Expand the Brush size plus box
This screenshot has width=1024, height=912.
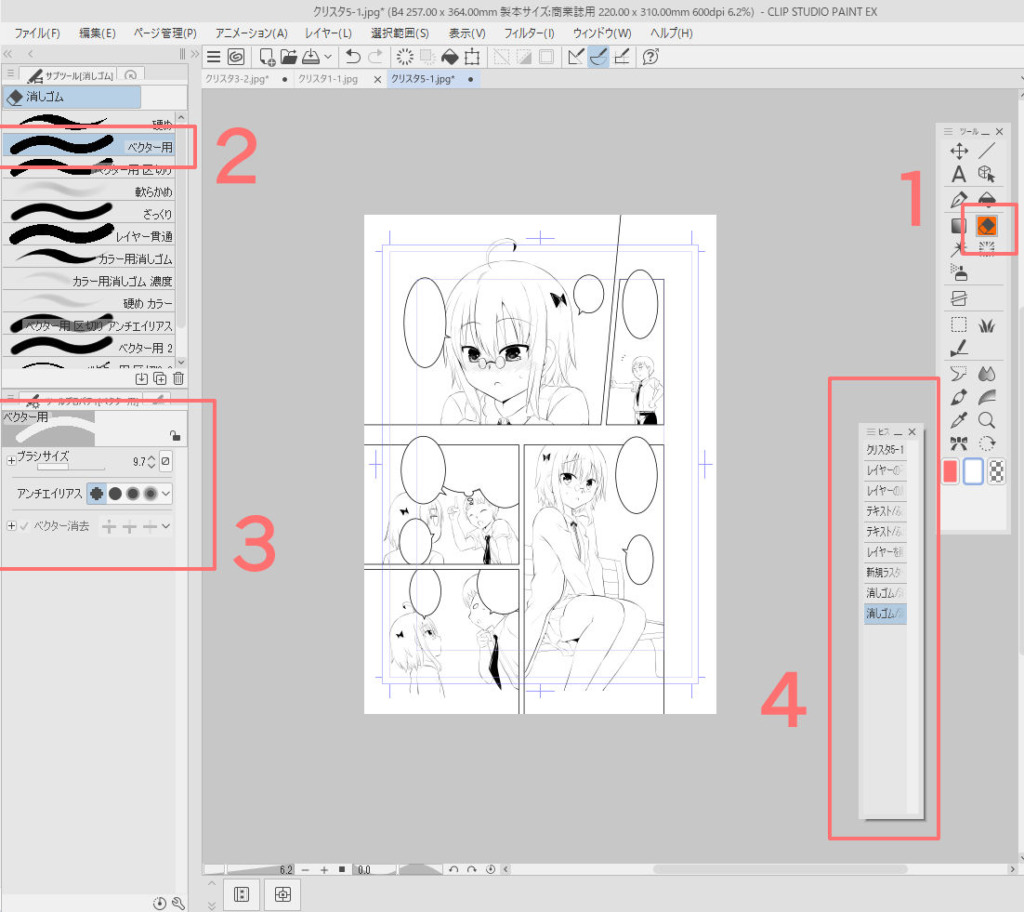10,461
